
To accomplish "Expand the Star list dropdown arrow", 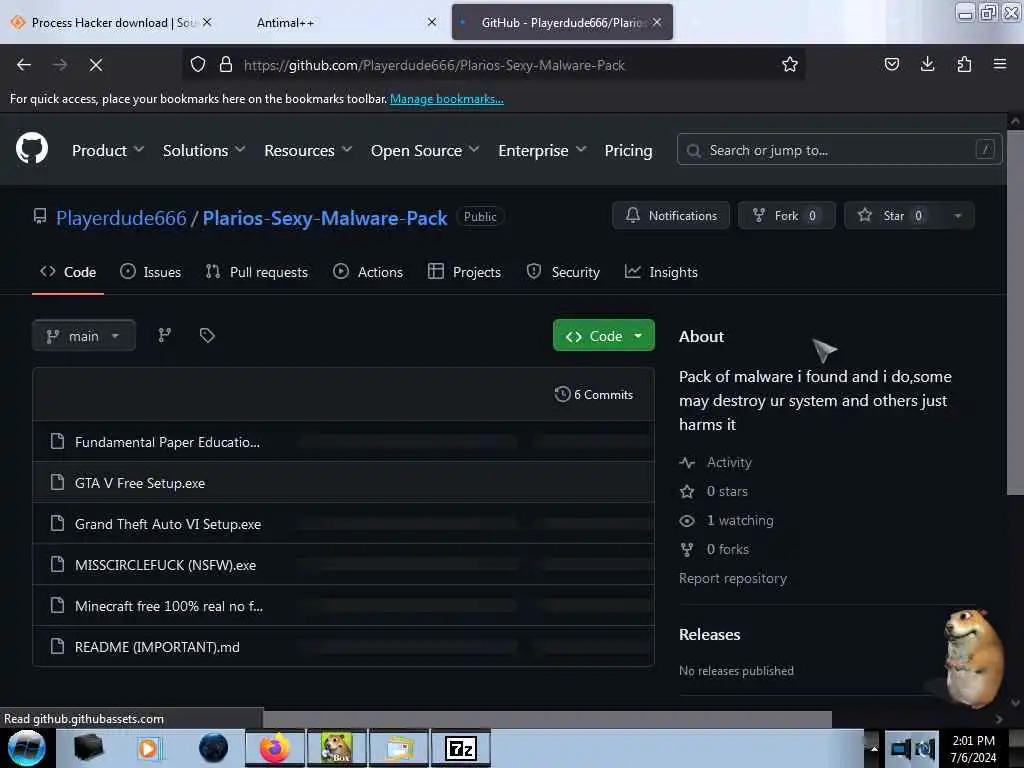I will (957, 216).
